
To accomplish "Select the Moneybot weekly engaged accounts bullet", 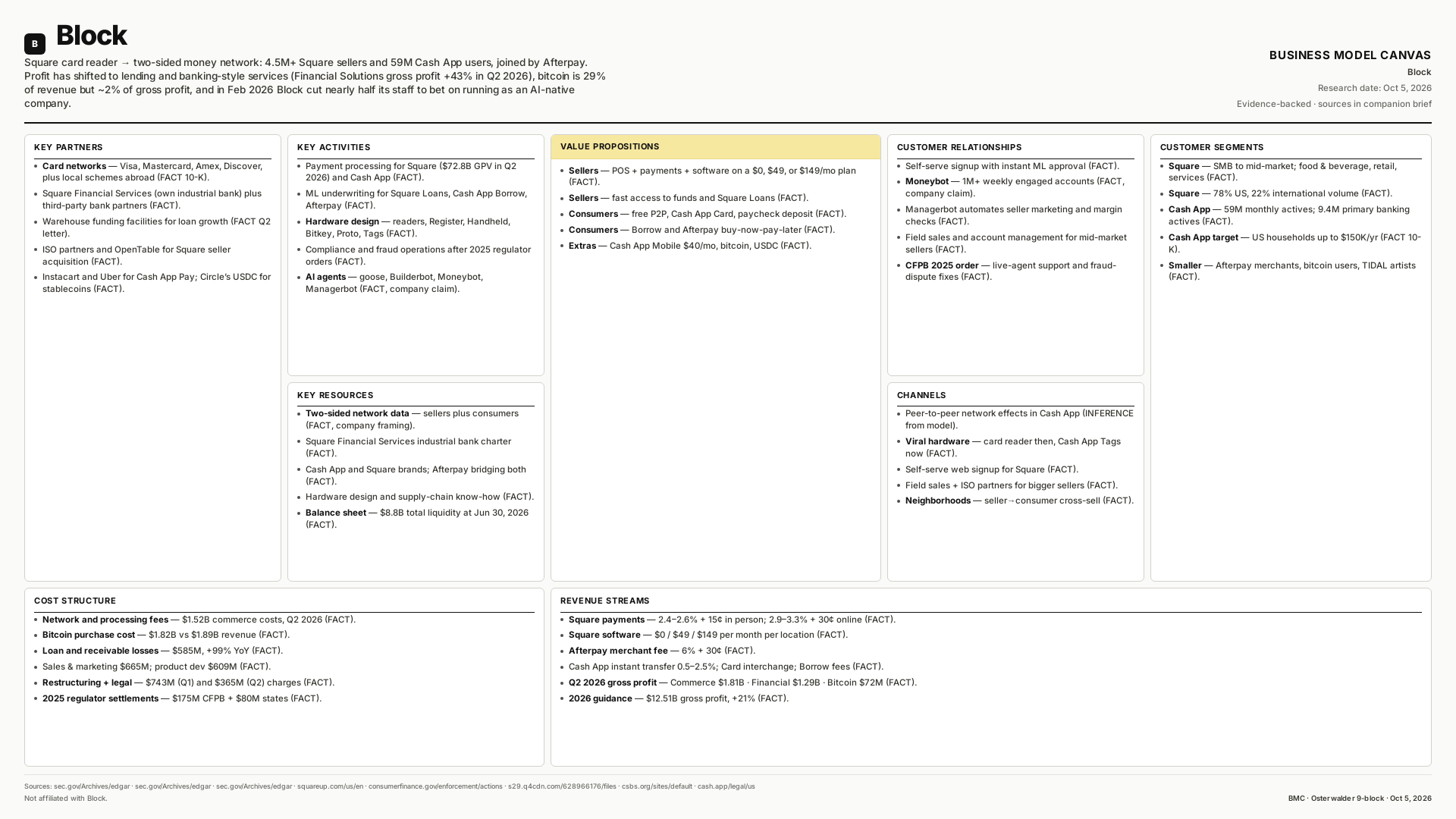I will 1015,187.
